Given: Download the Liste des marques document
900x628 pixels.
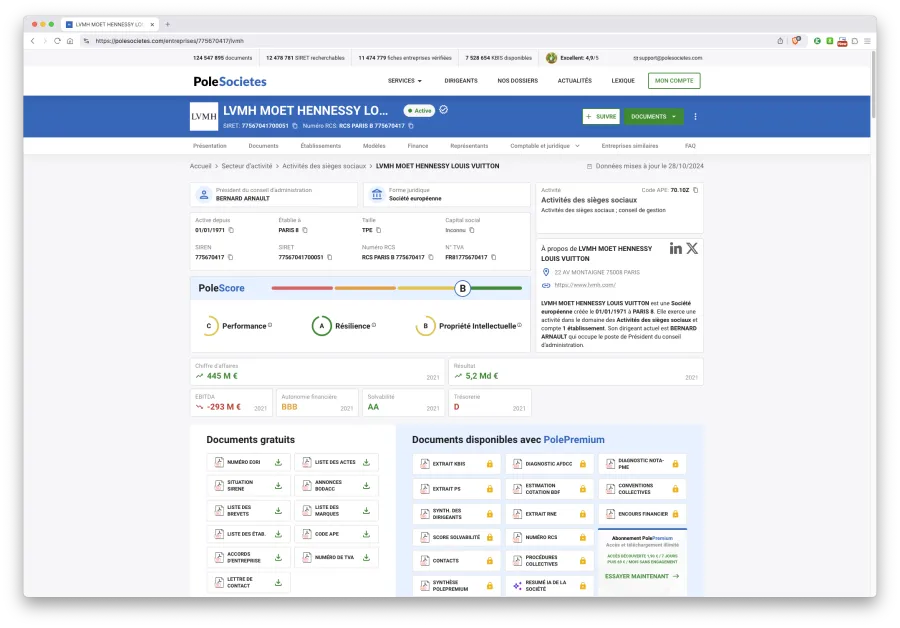Looking at the screenshot, I should point(366,510).
